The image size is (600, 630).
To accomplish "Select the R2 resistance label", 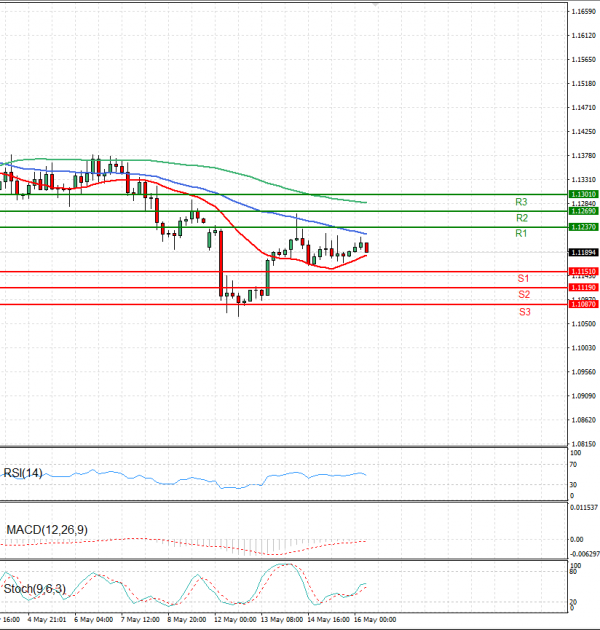I will (x=522, y=218).
